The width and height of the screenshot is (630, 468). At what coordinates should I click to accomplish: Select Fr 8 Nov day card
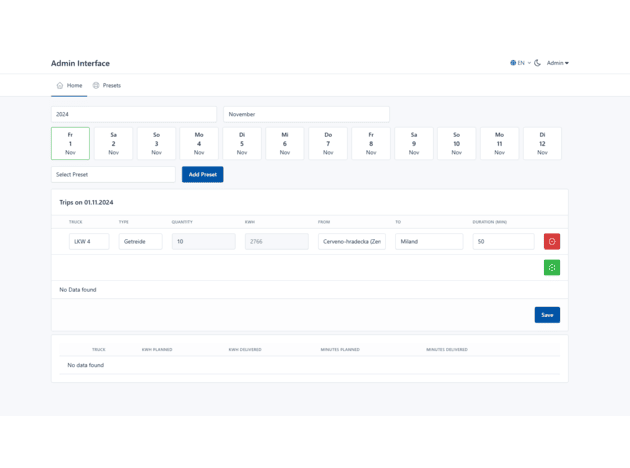tap(371, 143)
